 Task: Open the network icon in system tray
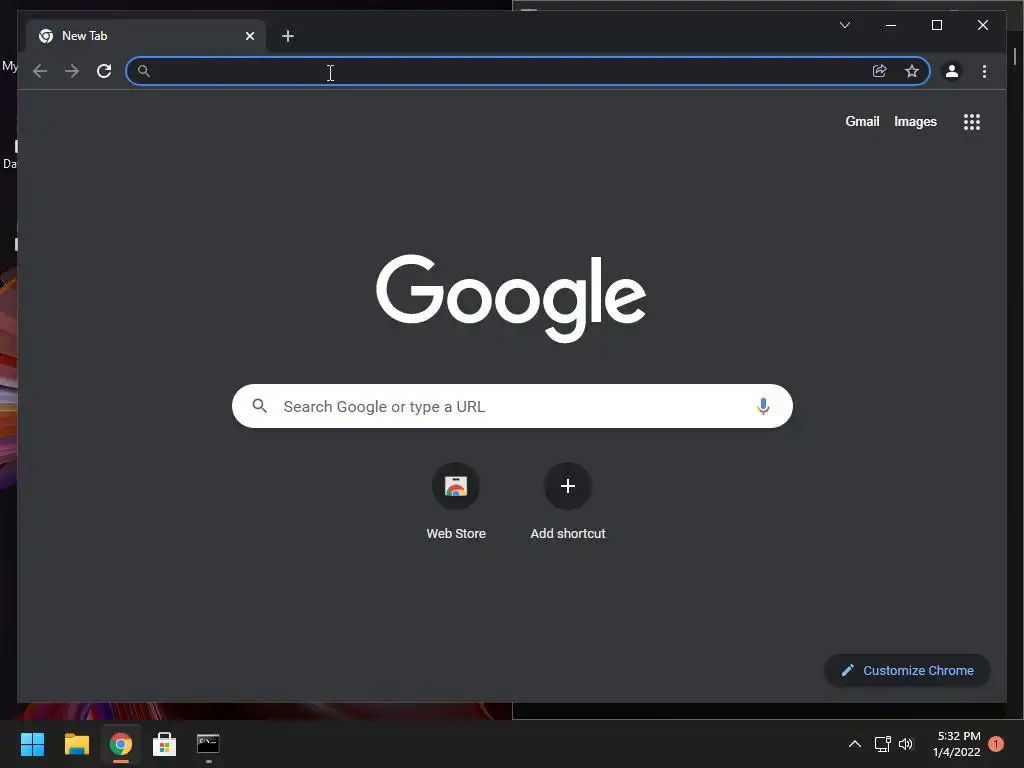tap(882, 744)
